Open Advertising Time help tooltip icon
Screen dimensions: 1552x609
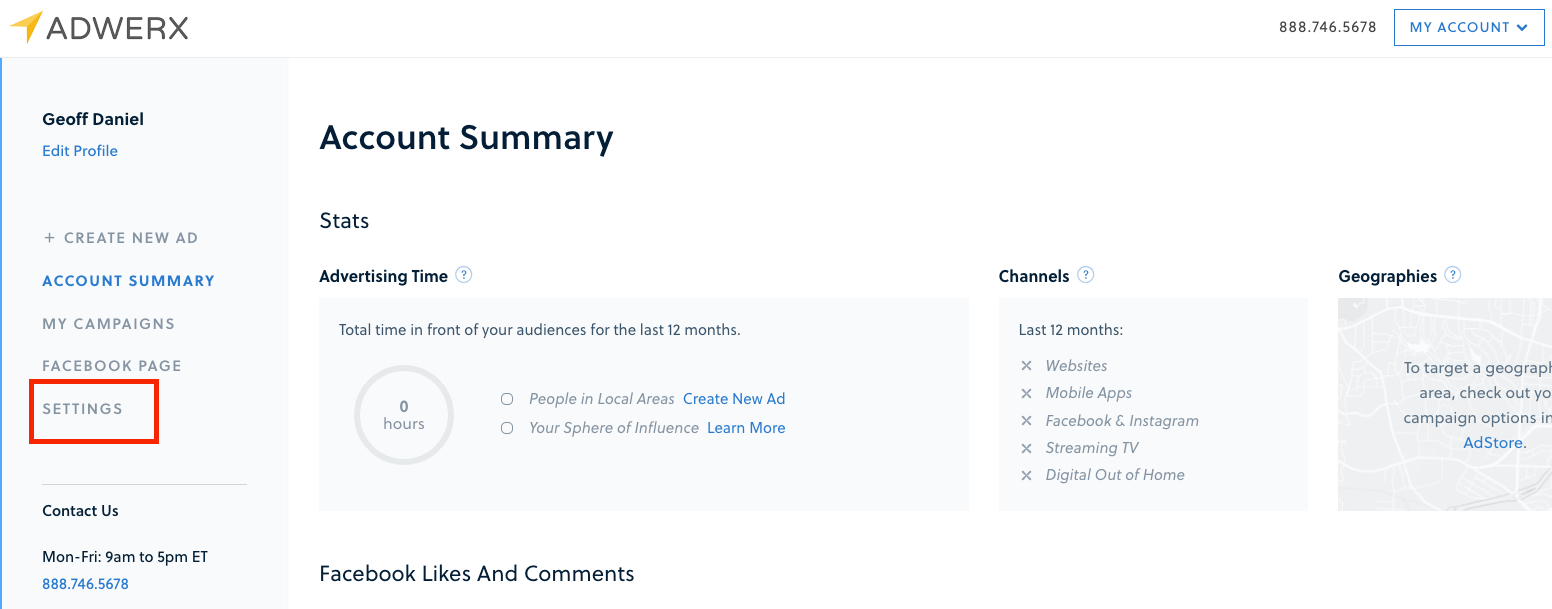(x=463, y=275)
